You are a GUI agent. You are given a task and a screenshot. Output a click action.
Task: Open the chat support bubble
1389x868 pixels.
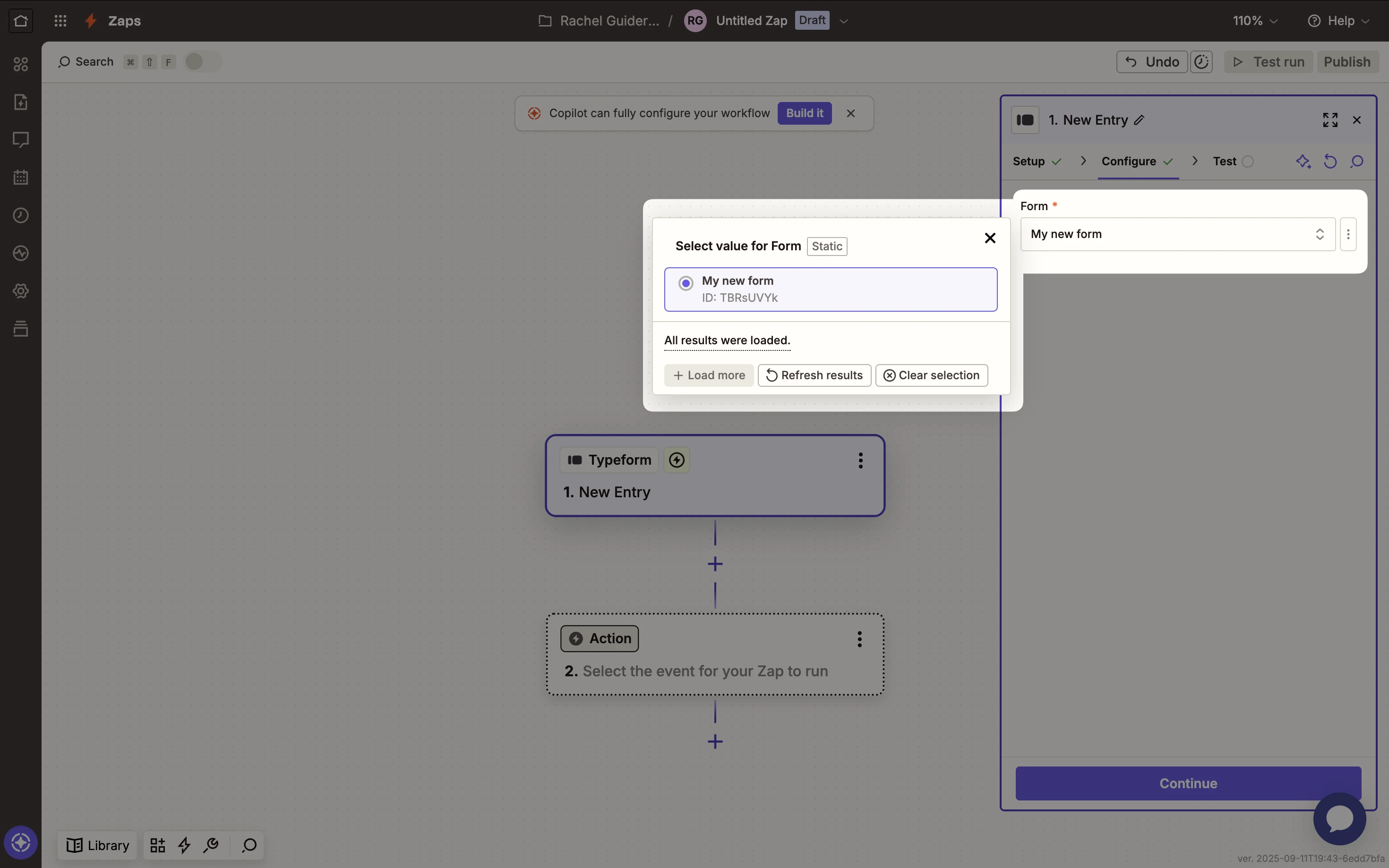[1339, 818]
